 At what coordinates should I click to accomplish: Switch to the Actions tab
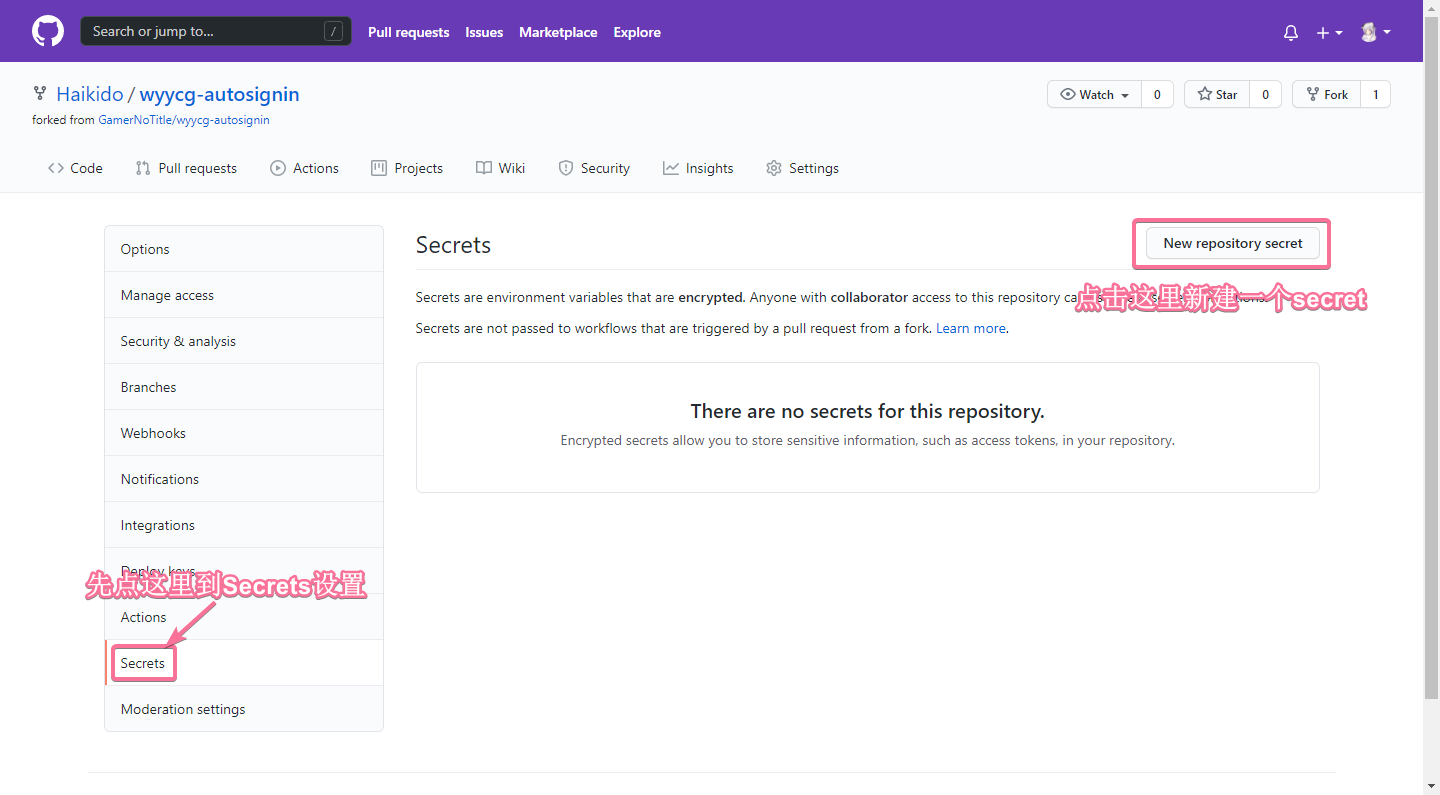point(304,168)
